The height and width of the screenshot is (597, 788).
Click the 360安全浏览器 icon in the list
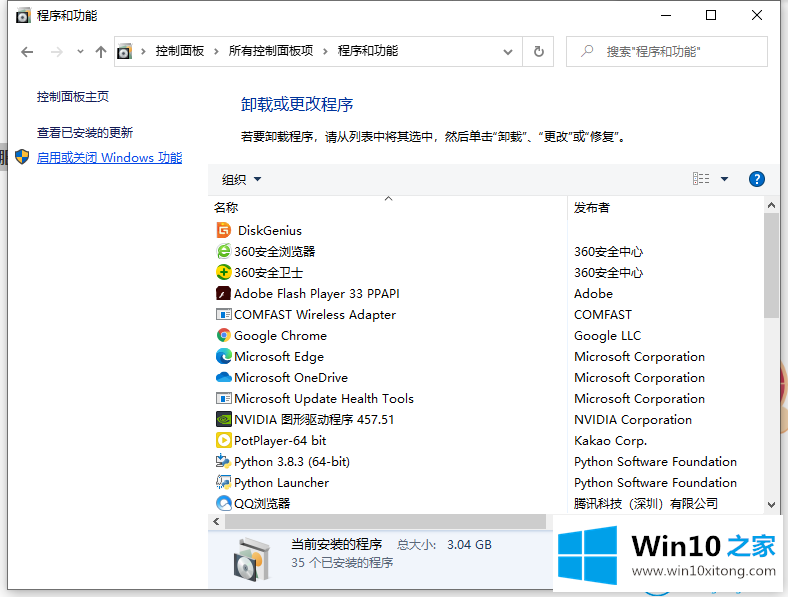(x=223, y=251)
